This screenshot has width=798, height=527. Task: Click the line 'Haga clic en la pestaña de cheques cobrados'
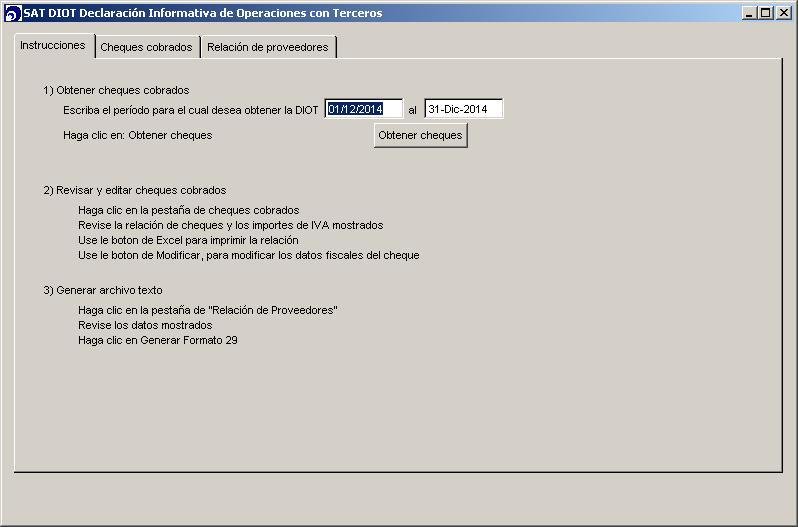(x=188, y=210)
